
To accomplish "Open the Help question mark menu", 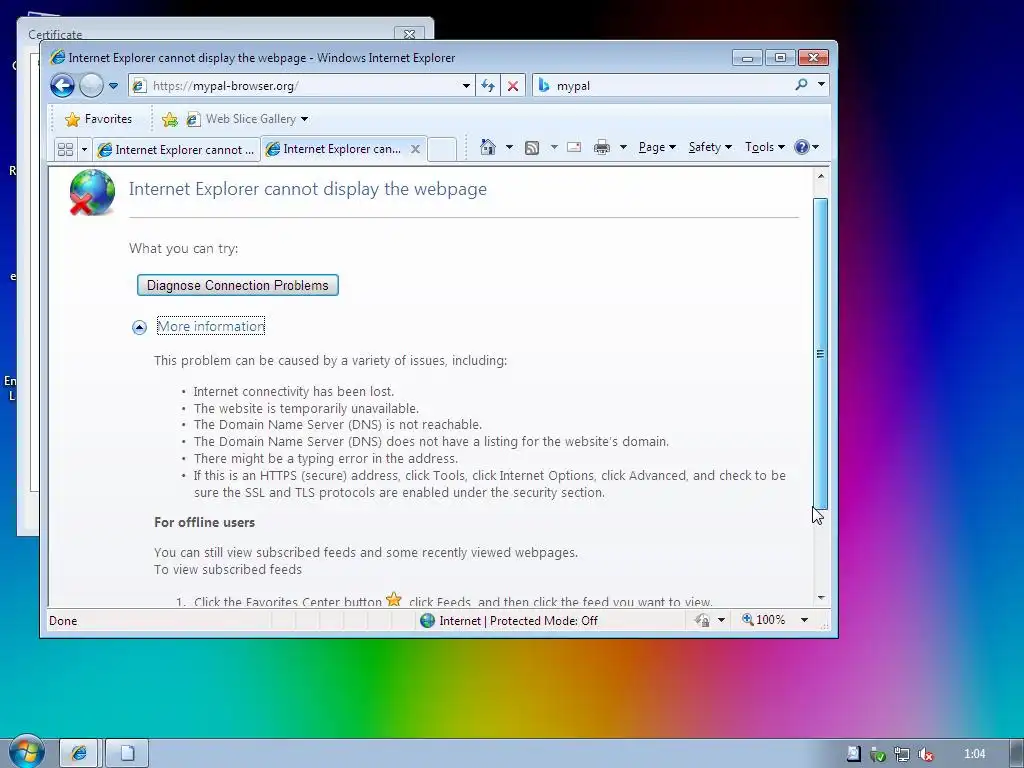I will click(807, 147).
